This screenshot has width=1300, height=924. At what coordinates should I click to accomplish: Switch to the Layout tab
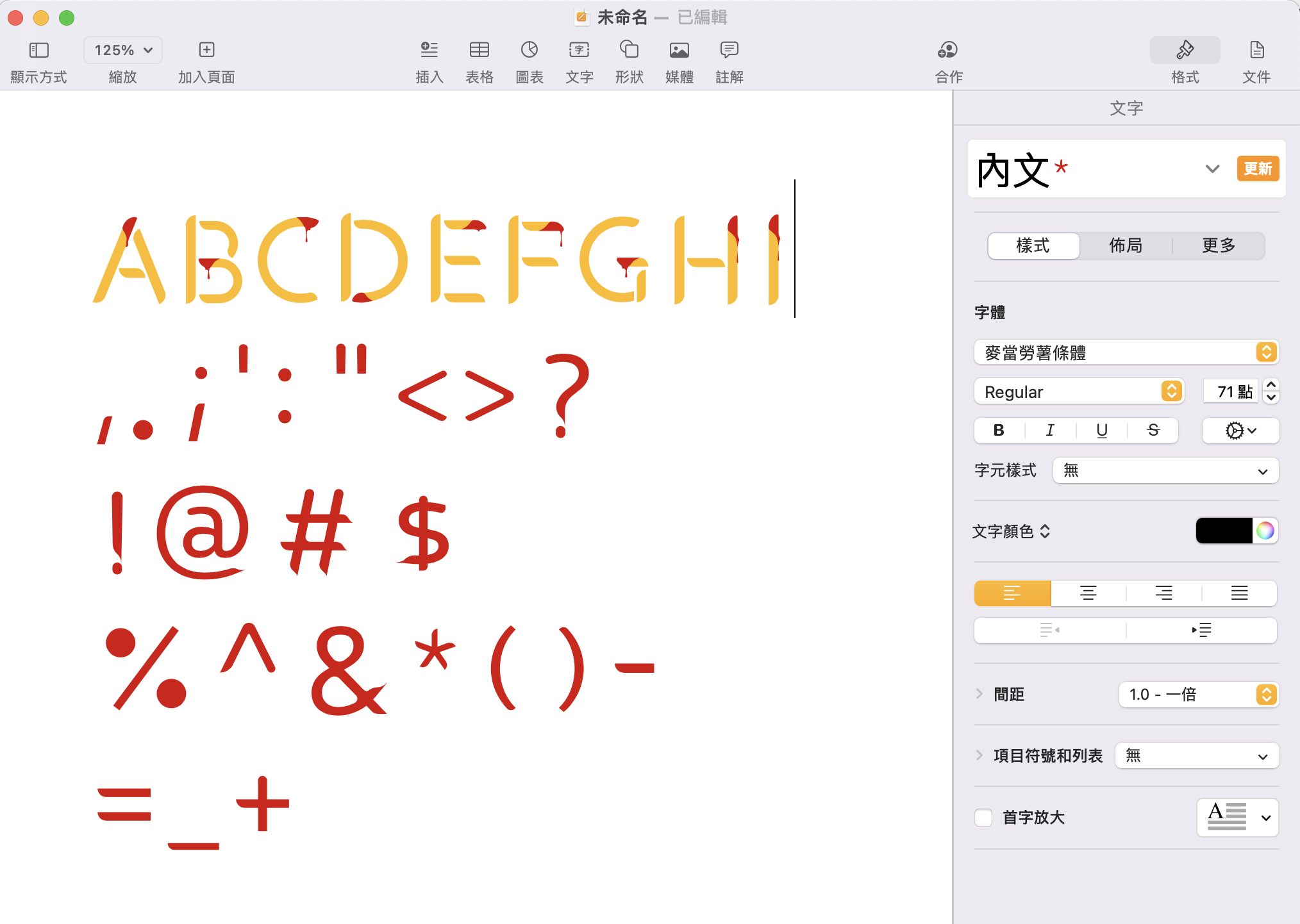coord(1126,245)
